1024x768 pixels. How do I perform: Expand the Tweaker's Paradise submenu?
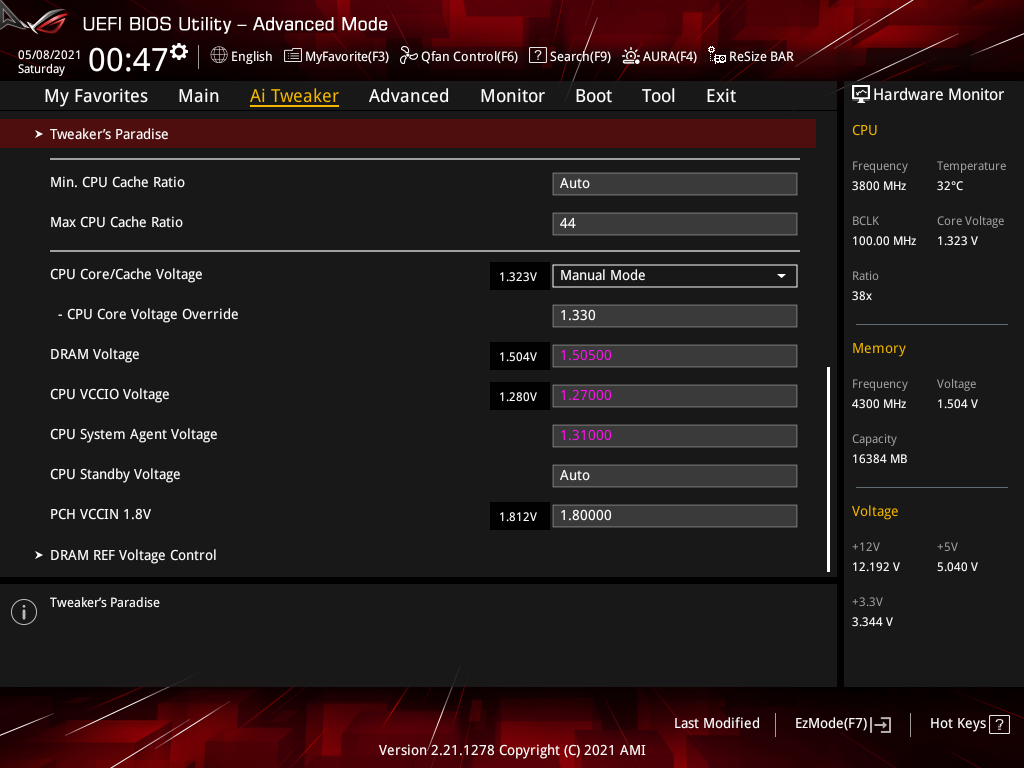click(408, 134)
